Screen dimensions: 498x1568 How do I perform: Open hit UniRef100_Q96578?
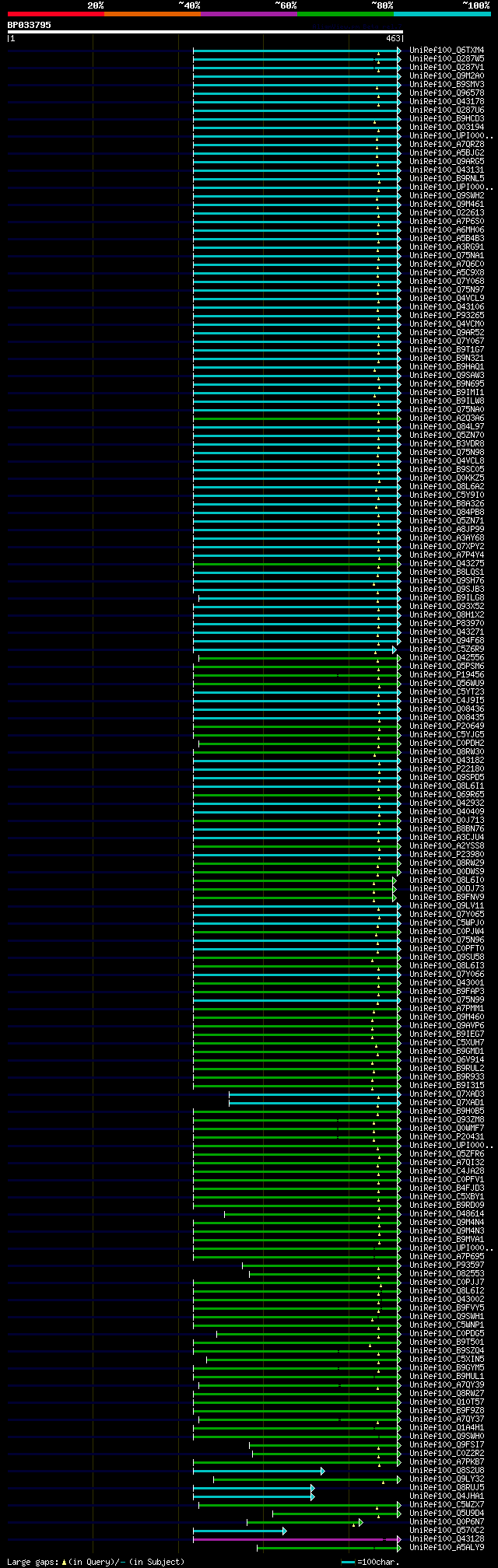click(x=447, y=93)
